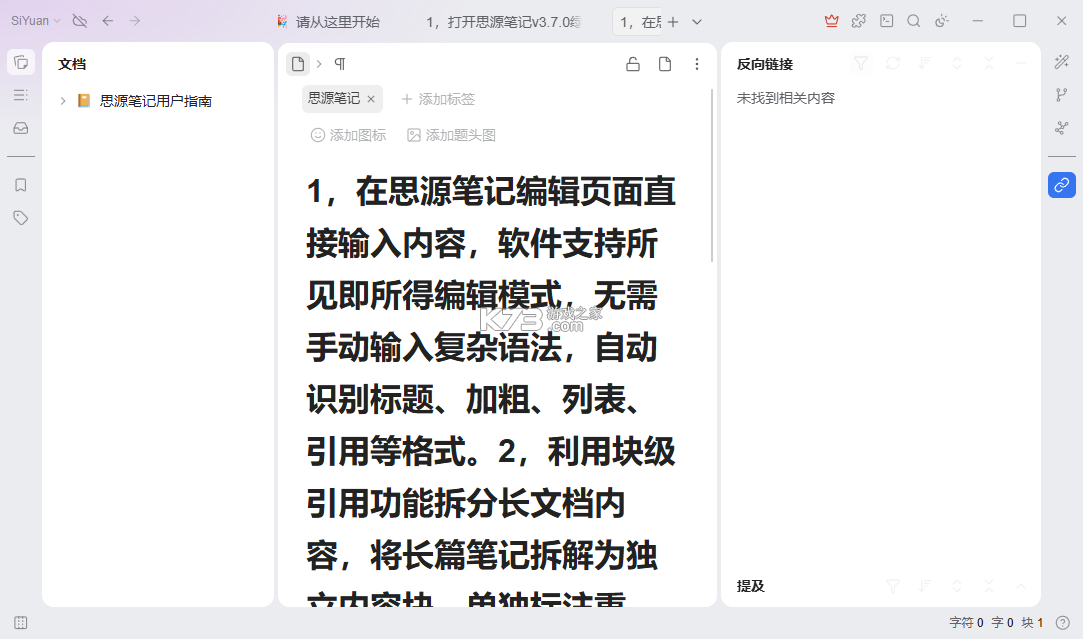This screenshot has width=1083, height=639.
Task: Open the tags dock panel
Action: click(21, 218)
